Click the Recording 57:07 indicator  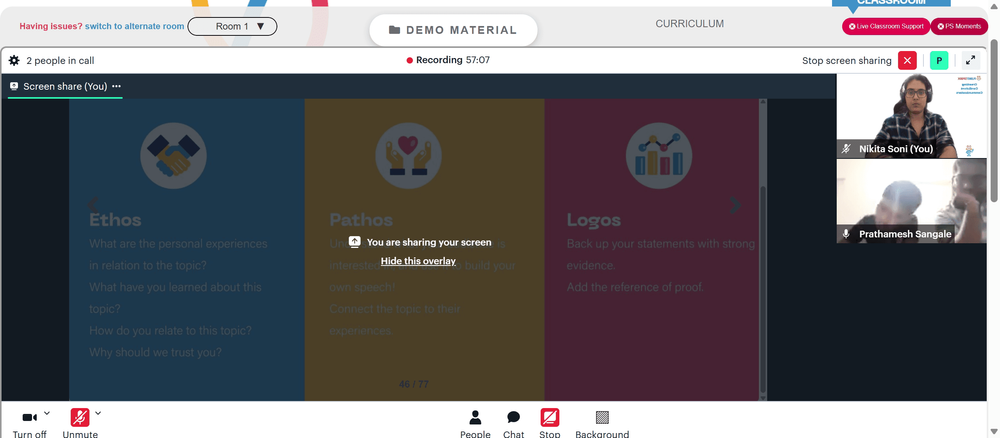(x=448, y=60)
